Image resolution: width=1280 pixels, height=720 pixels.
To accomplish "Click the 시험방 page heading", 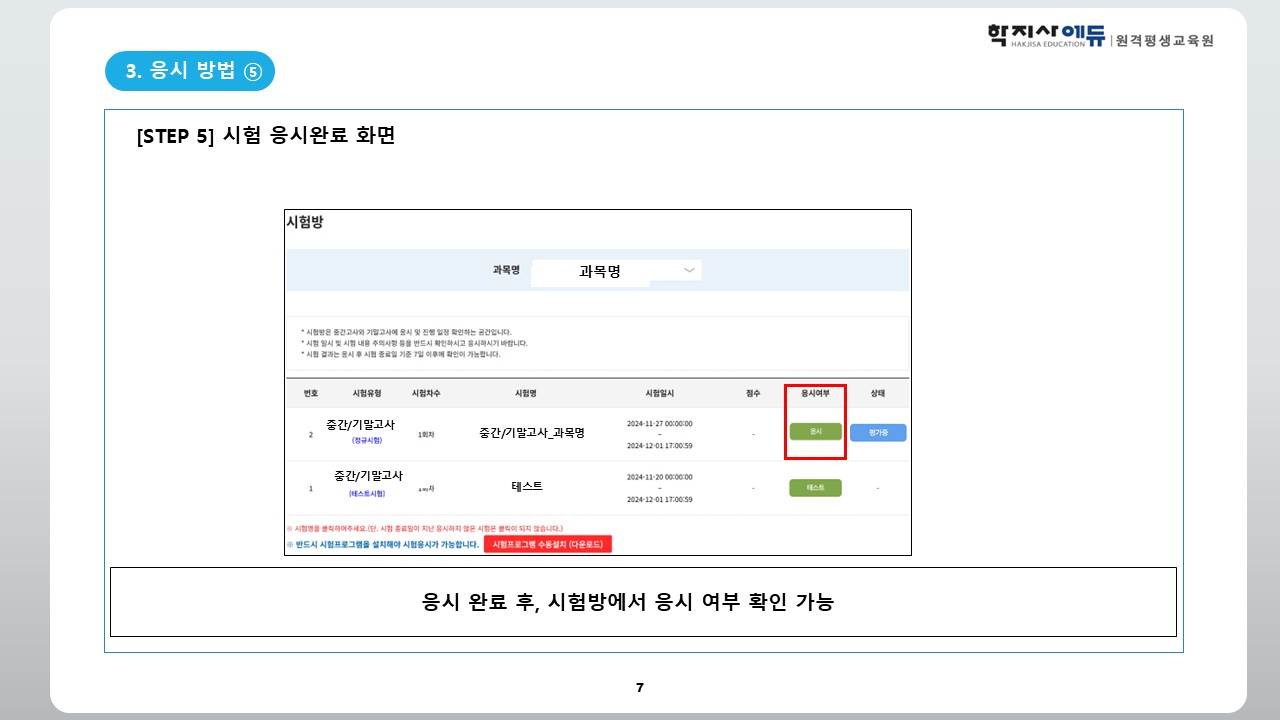I will 305,222.
